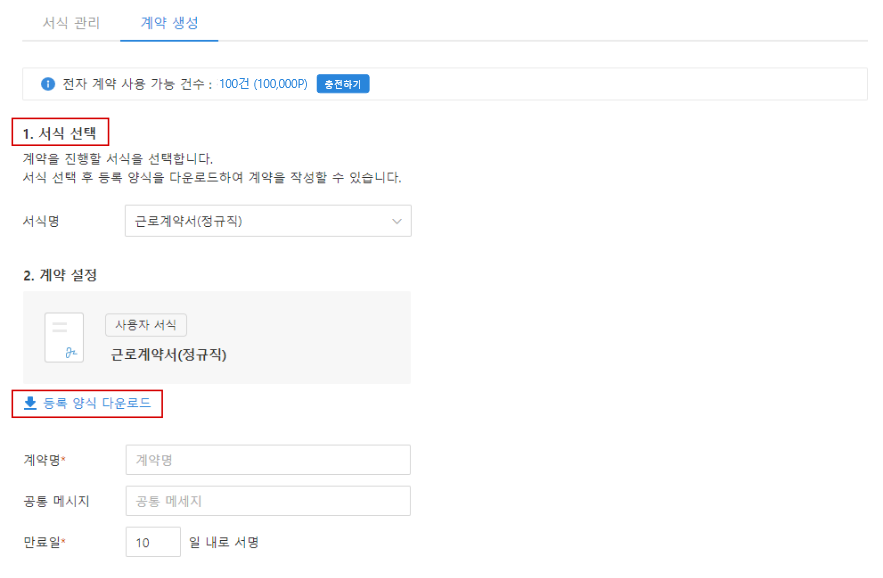Image resolution: width=883 pixels, height=578 pixels.
Task: Open the 근로계약서(정규직) form selector
Action: [x=268, y=221]
